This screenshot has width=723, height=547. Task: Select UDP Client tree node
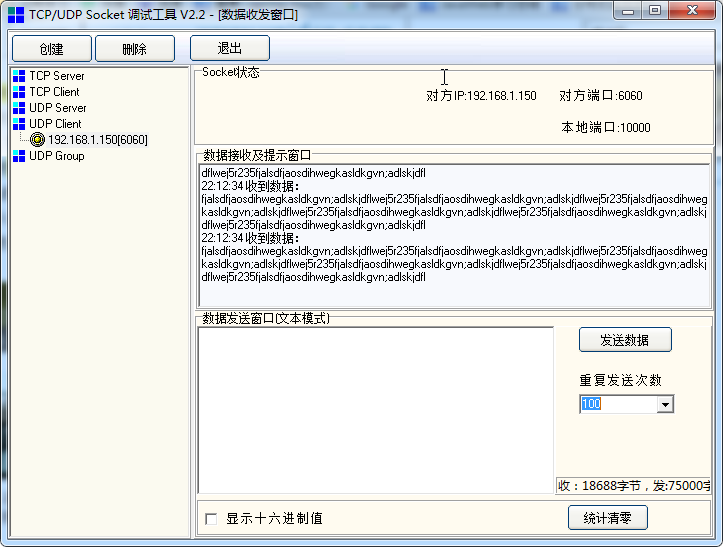[55, 124]
